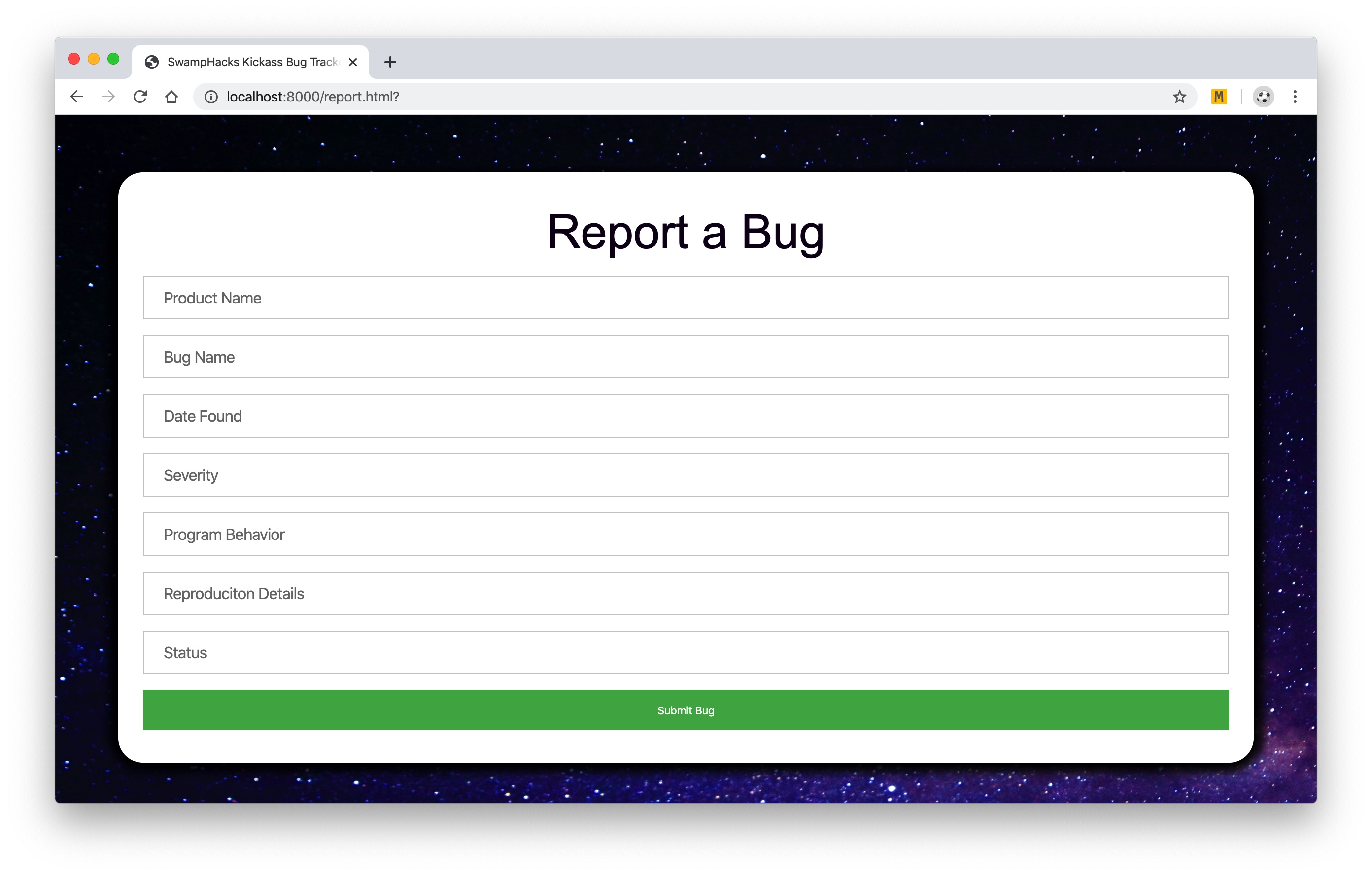The width and height of the screenshot is (1372, 876).
Task: Close the SwampHacks Kickass Bug Tracker tab
Action: point(353,62)
